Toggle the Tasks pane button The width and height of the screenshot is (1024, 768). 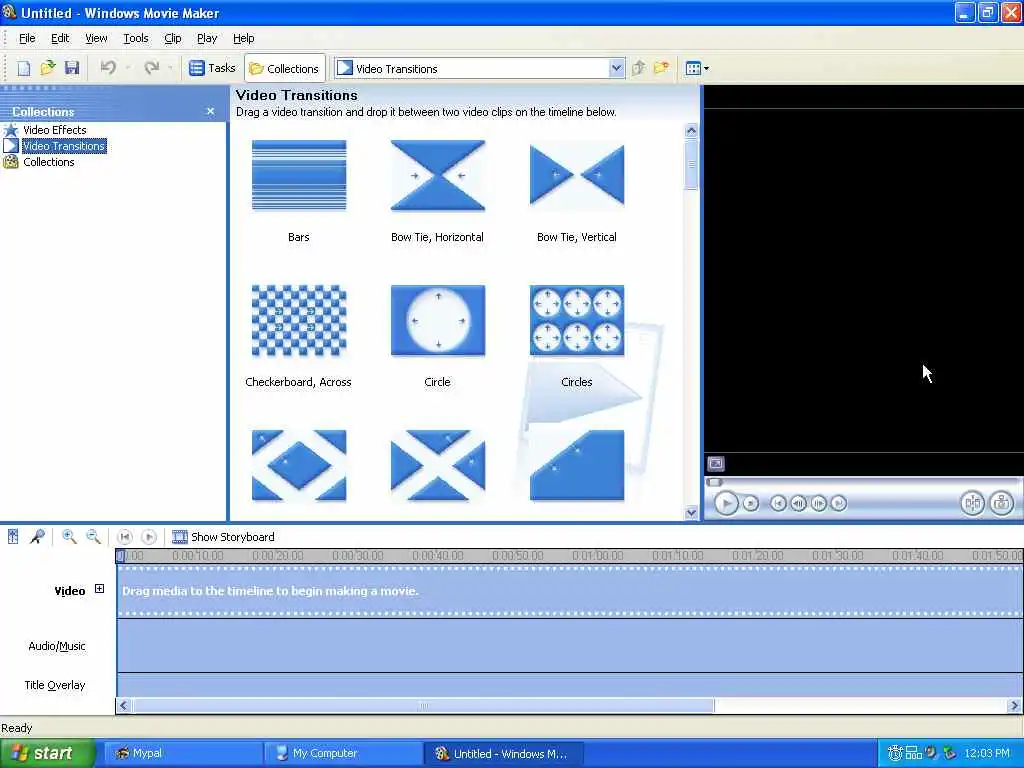[212, 68]
